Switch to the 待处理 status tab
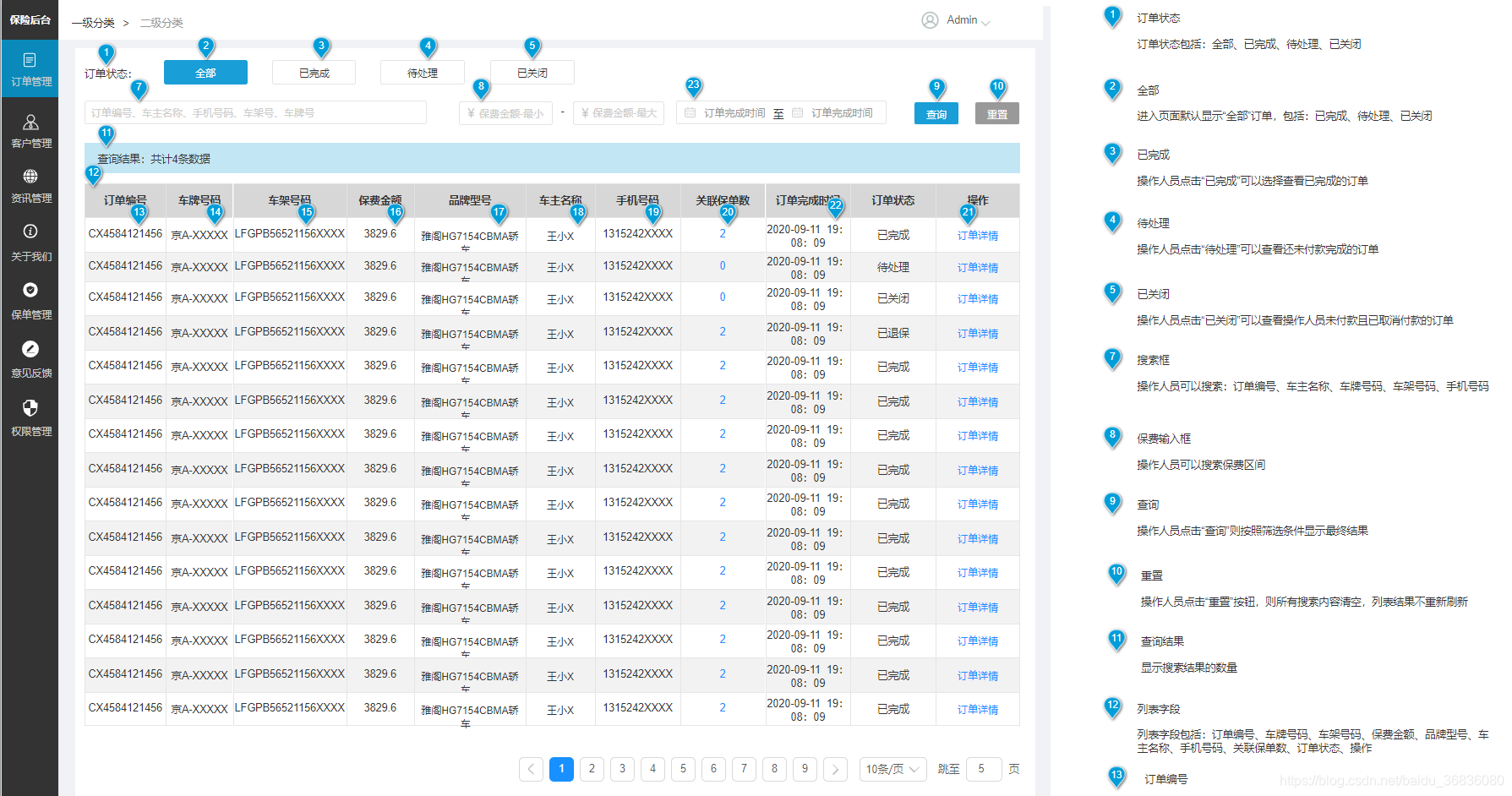Screen dimensions: 1512x796 pos(422,73)
